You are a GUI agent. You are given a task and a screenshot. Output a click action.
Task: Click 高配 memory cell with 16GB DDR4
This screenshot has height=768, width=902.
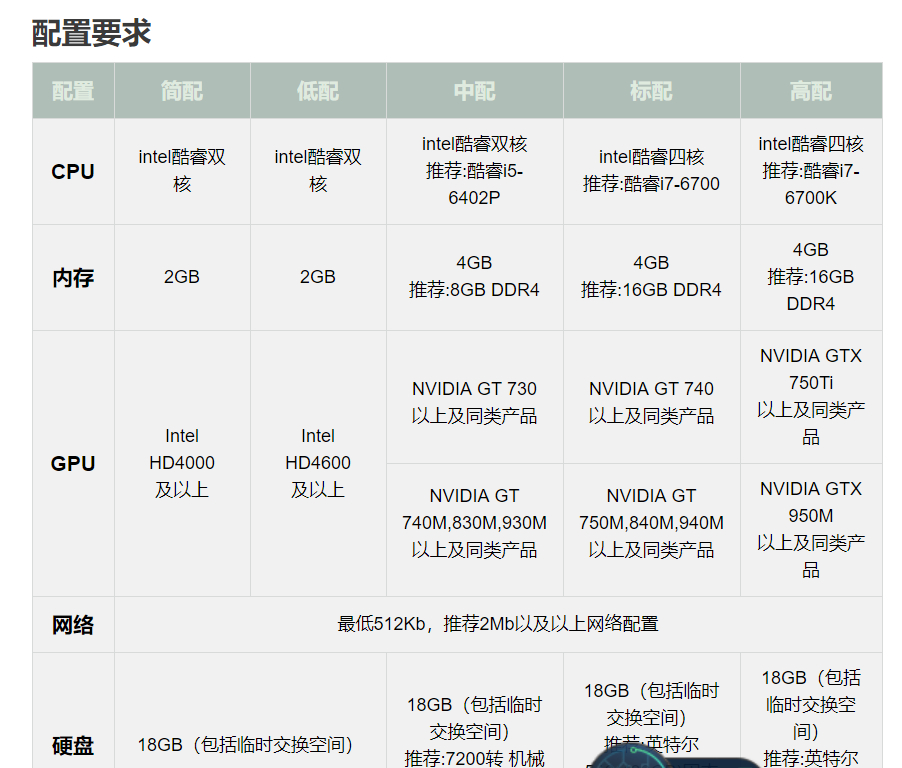[x=811, y=277]
